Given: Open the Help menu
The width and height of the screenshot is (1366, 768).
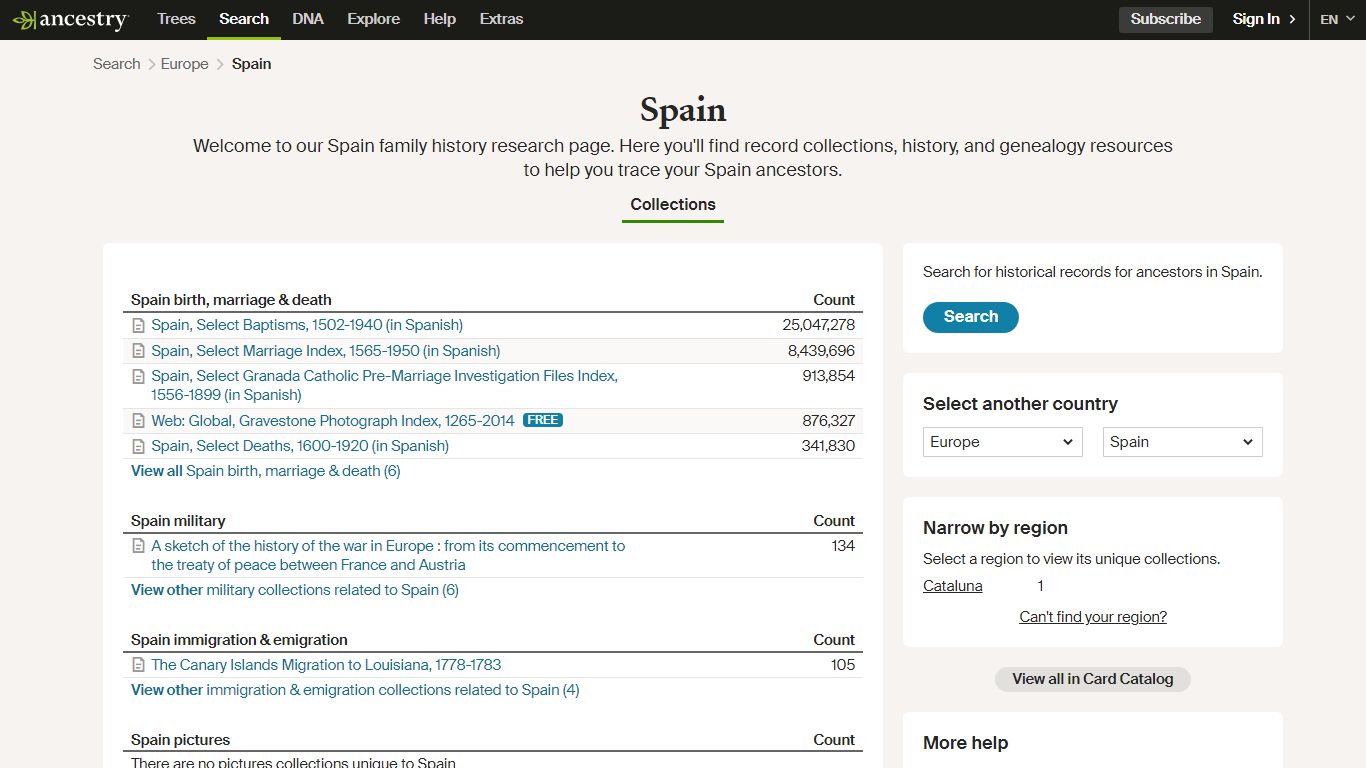Looking at the screenshot, I should point(439,19).
